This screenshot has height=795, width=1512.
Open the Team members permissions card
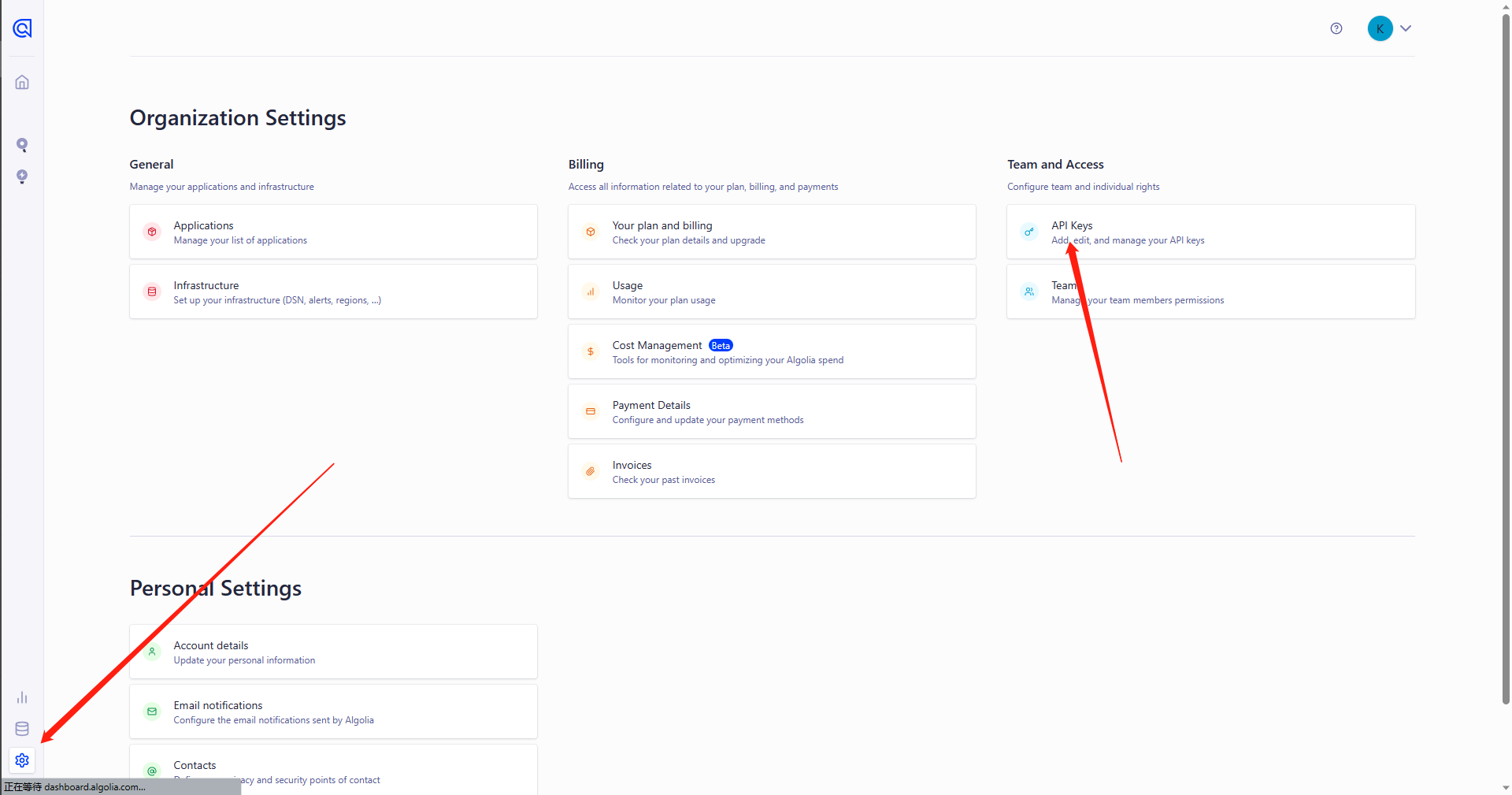(x=1210, y=292)
